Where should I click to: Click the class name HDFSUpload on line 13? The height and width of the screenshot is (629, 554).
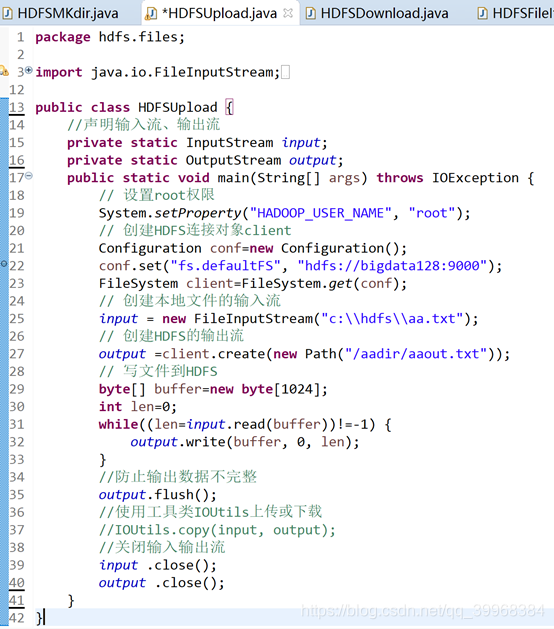point(178,108)
